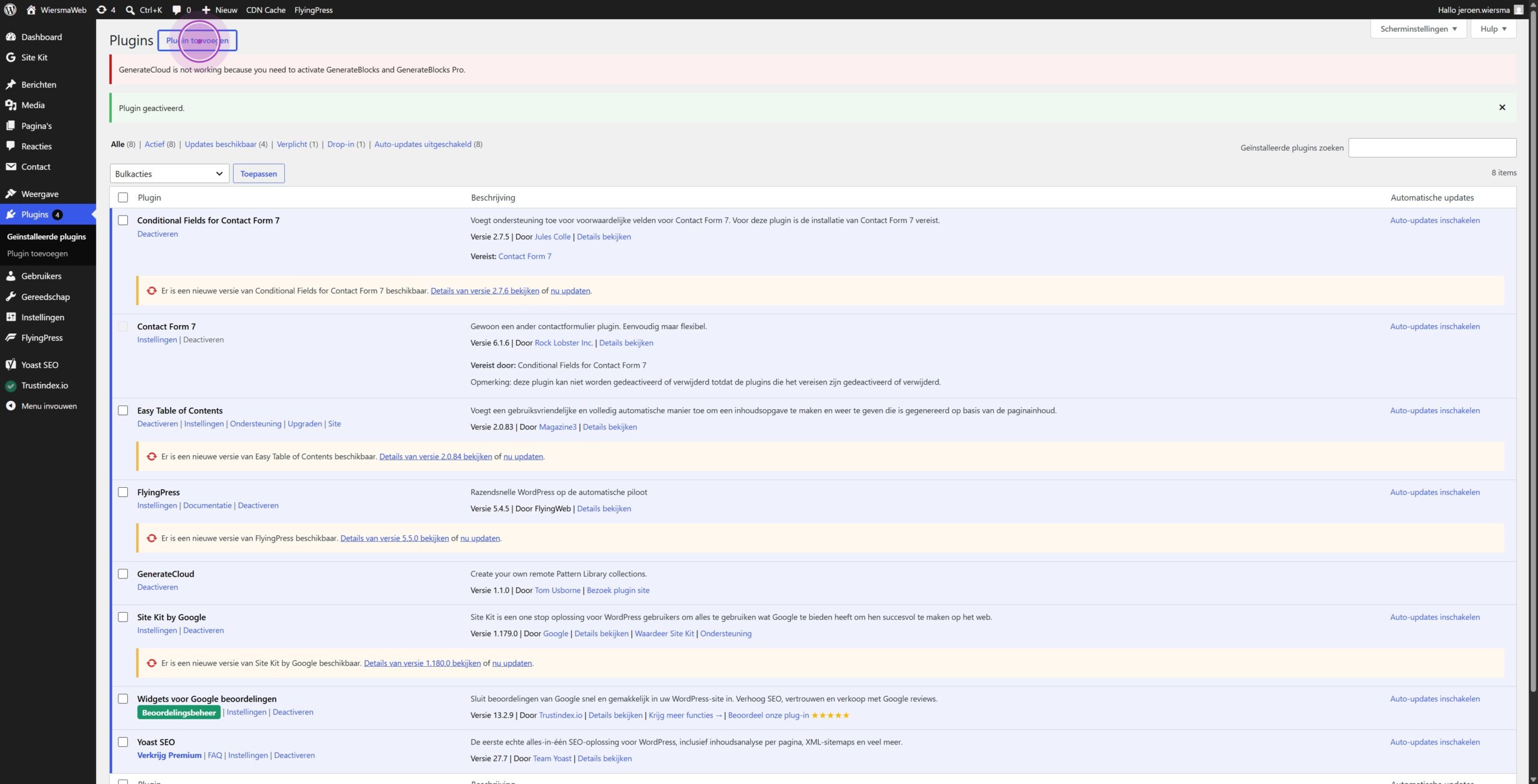The width and height of the screenshot is (1538, 784).
Task: Click Toepassen button
Action: [x=258, y=174]
